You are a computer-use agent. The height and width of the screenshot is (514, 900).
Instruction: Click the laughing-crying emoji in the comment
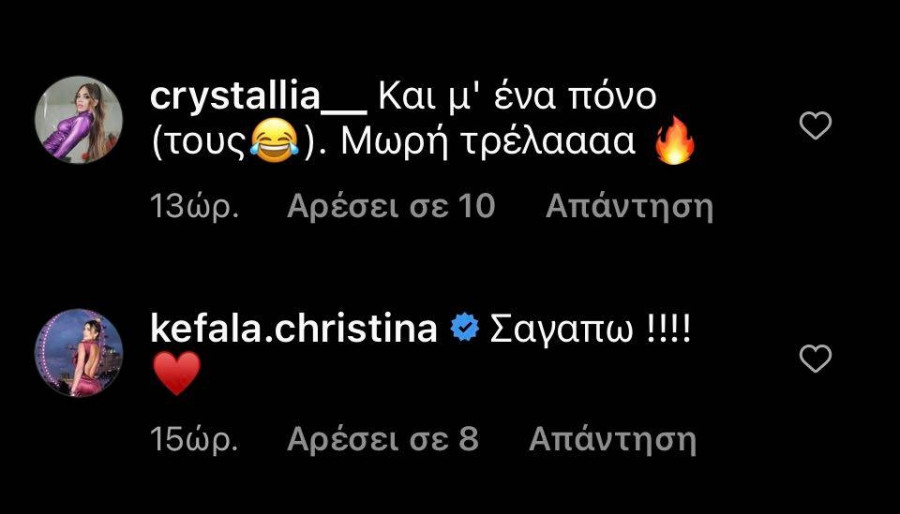[274, 141]
